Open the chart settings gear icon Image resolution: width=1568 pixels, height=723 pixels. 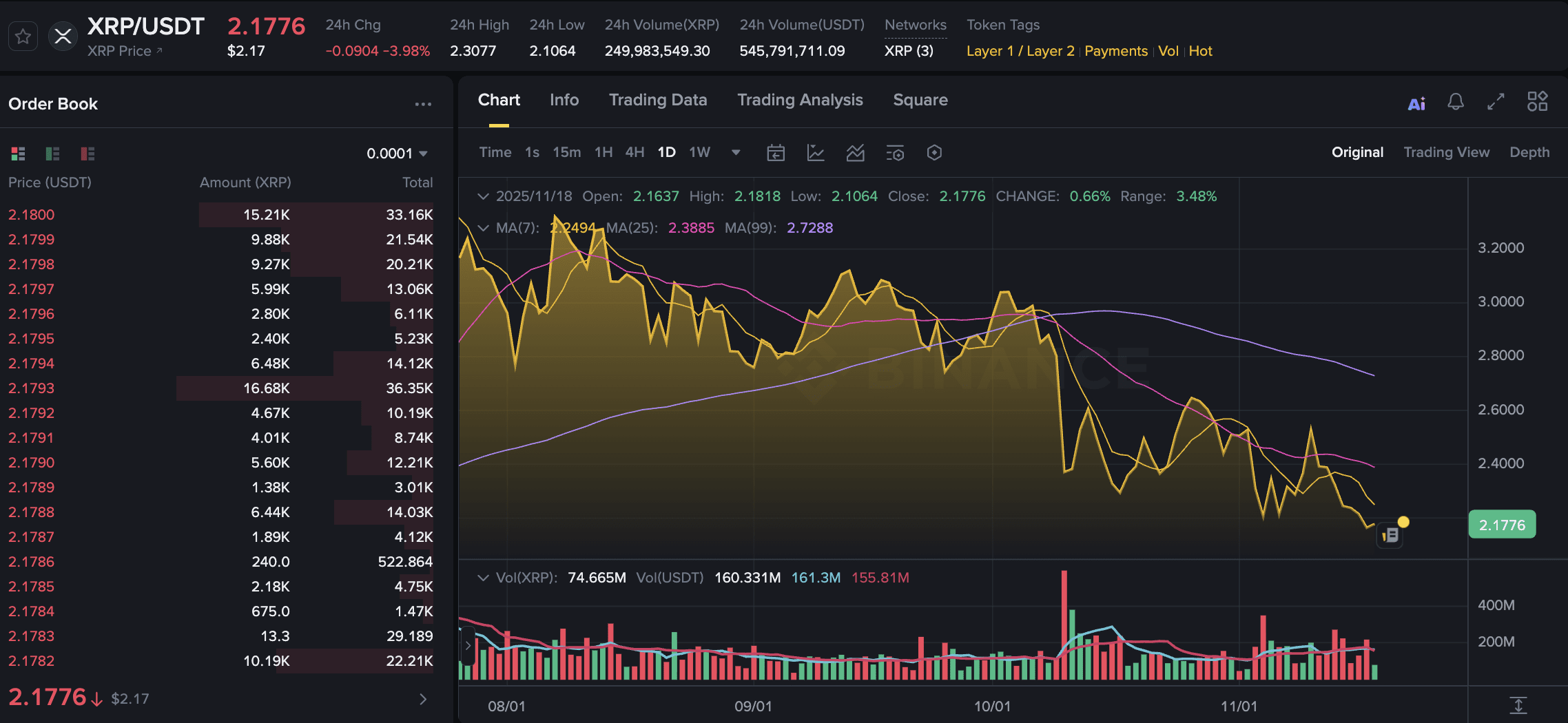[x=934, y=153]
